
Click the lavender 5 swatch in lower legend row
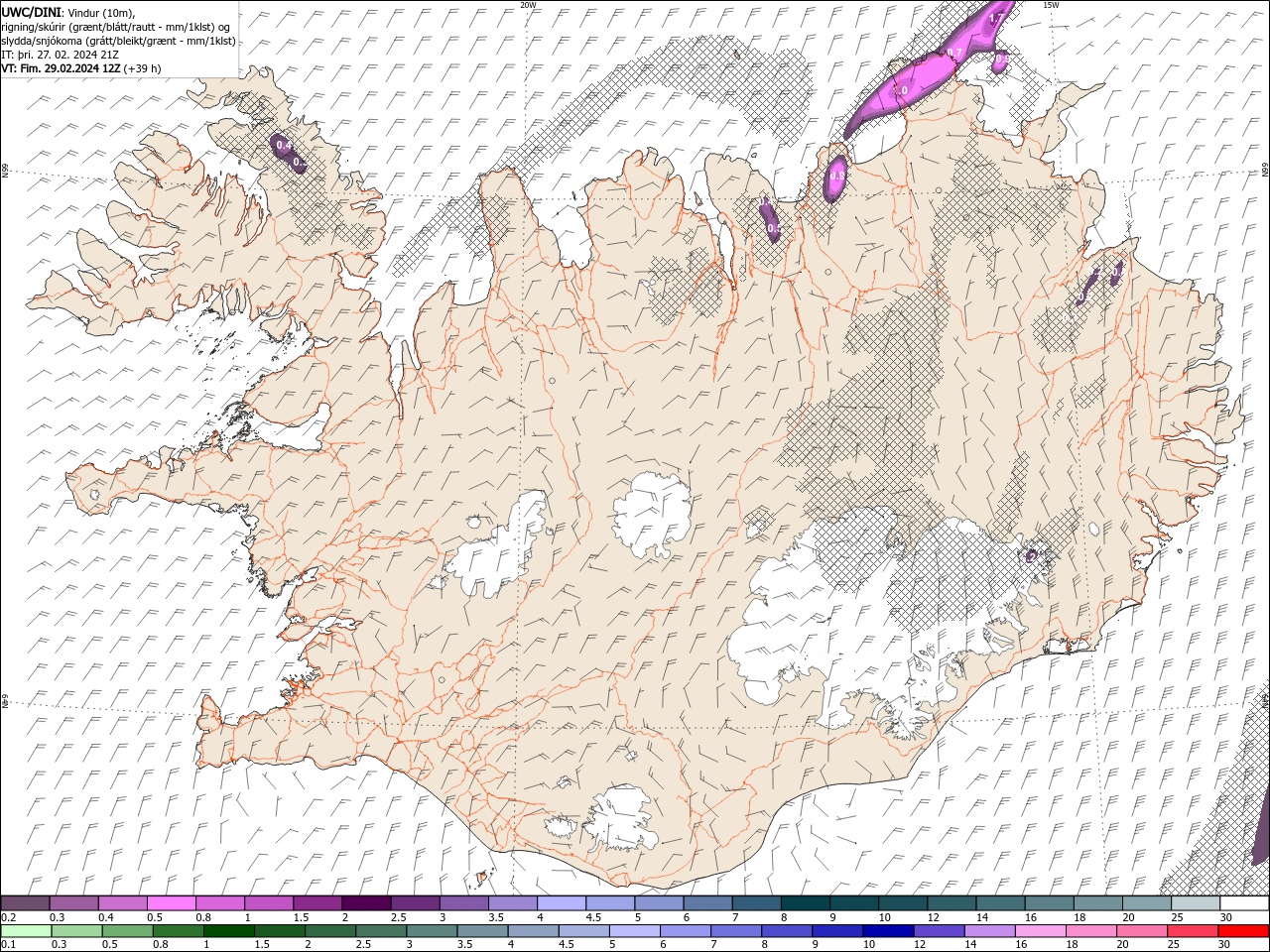pyautogui.click(x=635, y=931)
